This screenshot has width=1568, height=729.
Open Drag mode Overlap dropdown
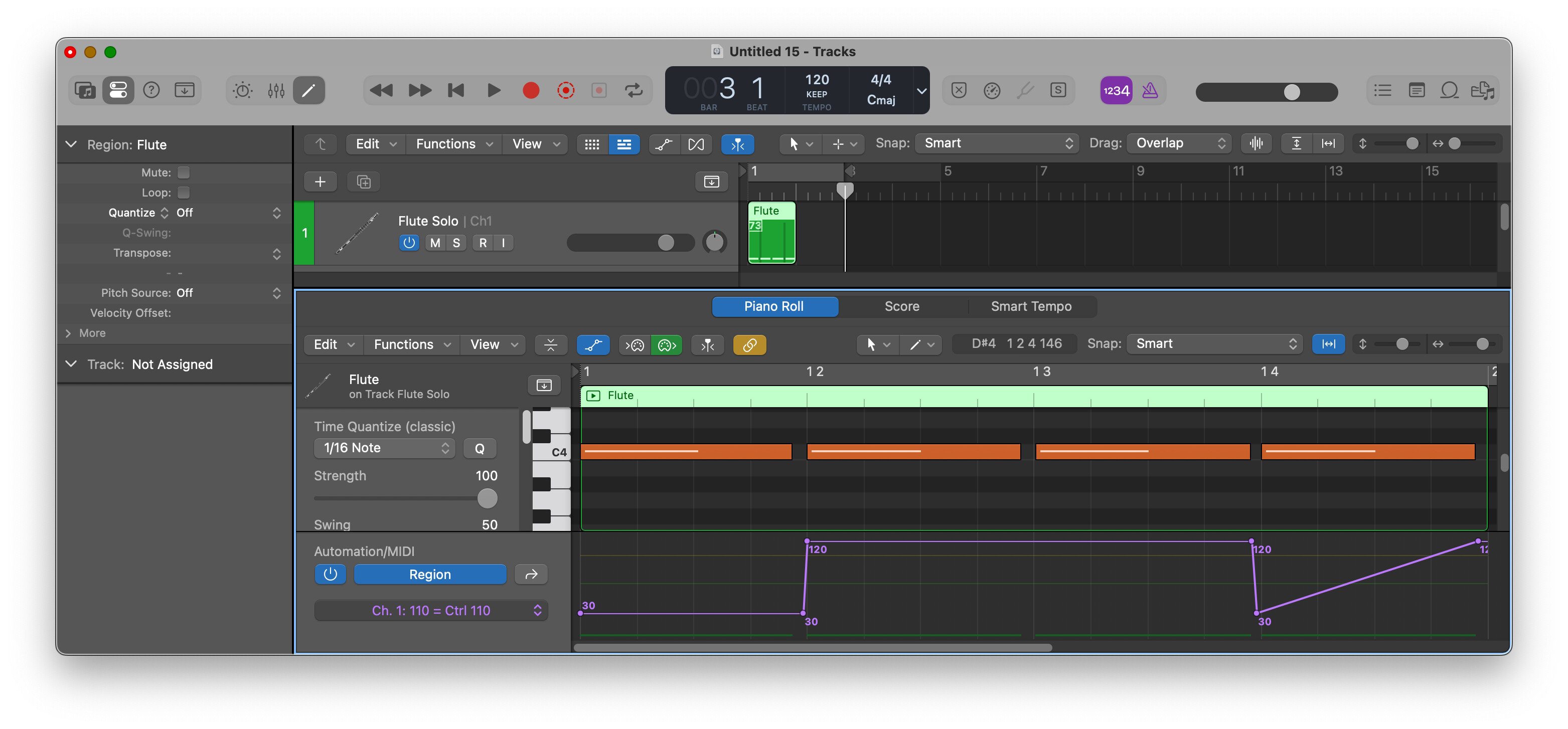point(1179,143)
